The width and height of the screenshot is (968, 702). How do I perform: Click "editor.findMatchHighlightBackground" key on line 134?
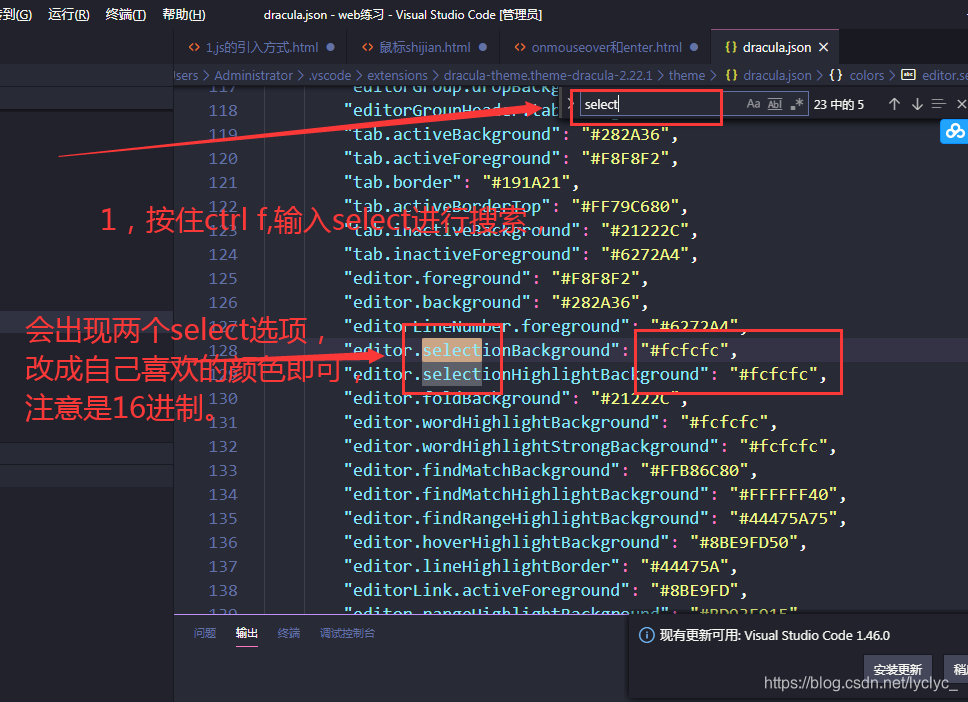(x=526, y=495)
